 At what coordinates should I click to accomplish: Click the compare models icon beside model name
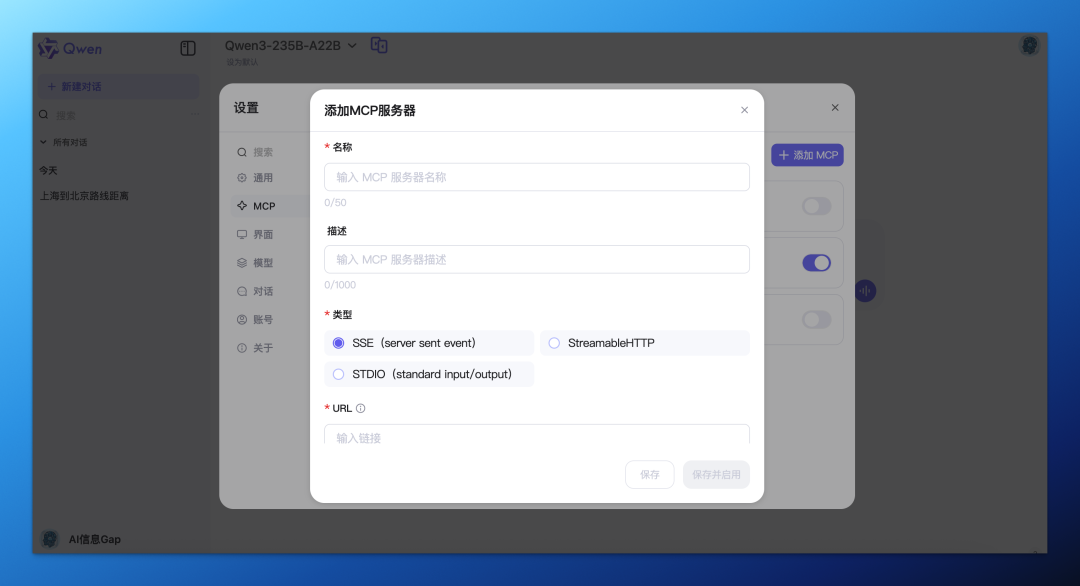click(x=379, y=45)
